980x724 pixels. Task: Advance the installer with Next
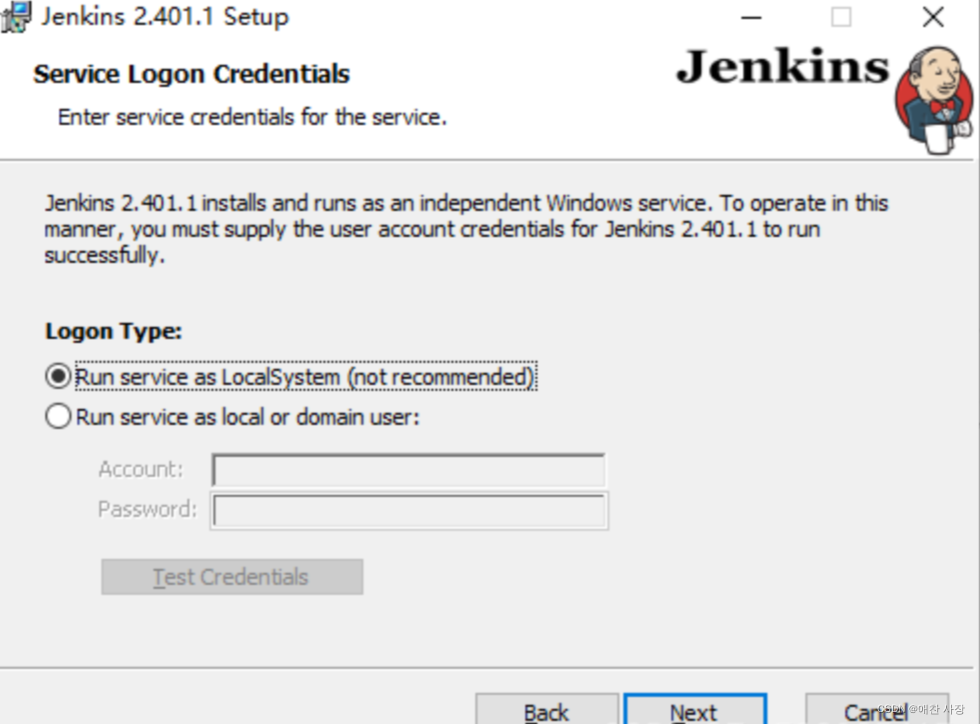[695, 710]
